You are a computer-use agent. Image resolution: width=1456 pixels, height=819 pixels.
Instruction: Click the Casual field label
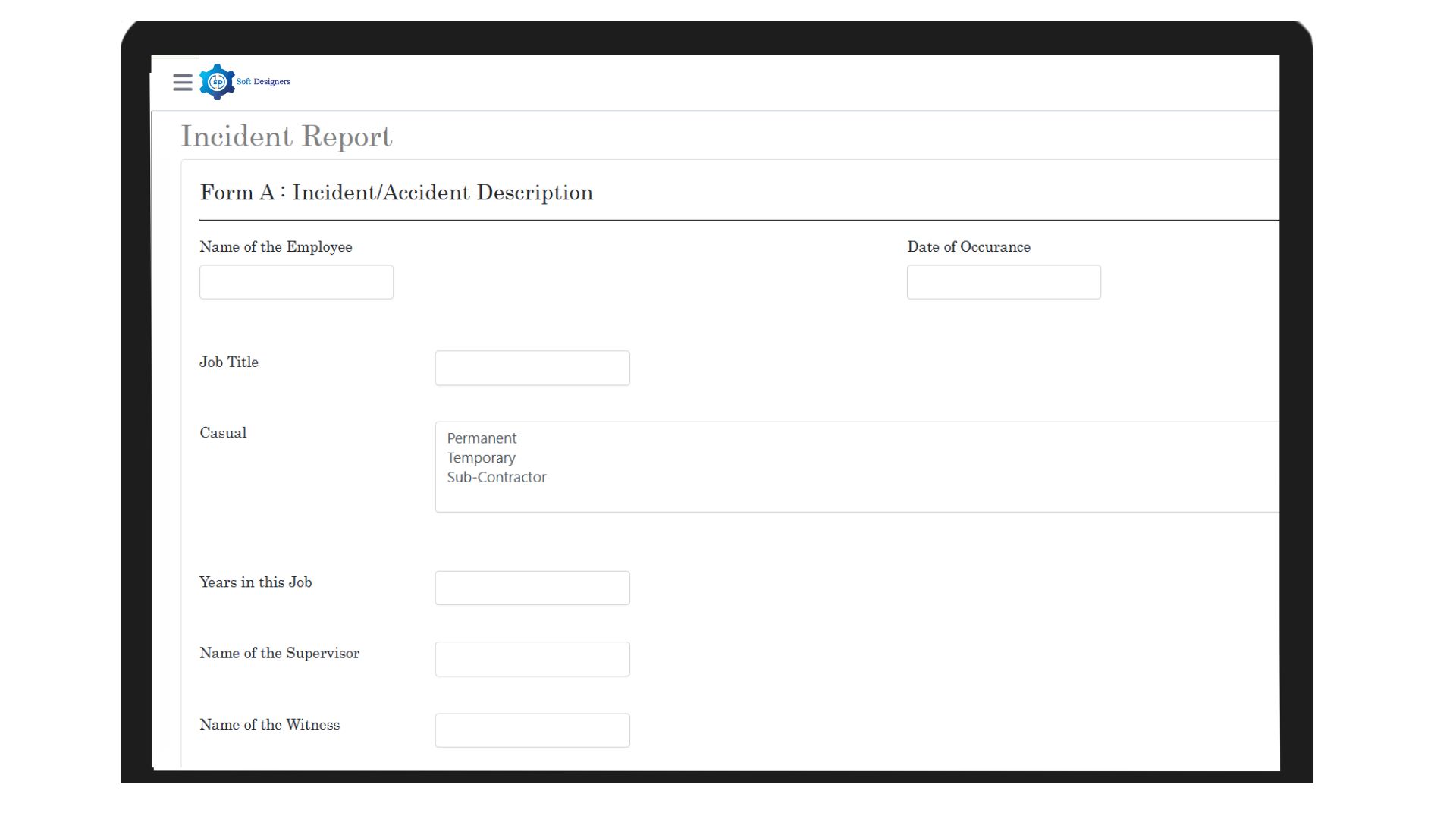pos(223,433)
